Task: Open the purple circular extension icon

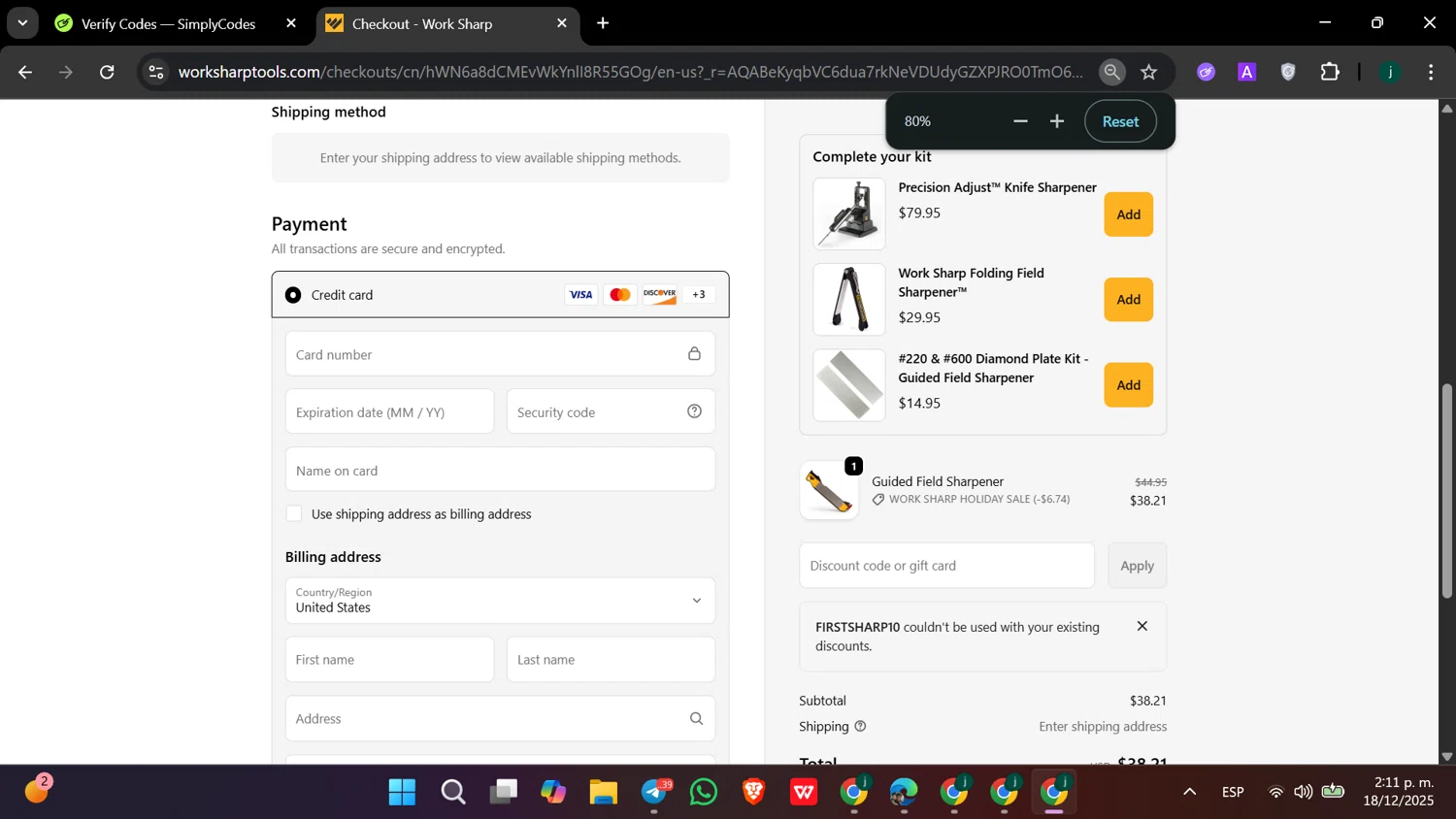Action: click(1207, 72)
